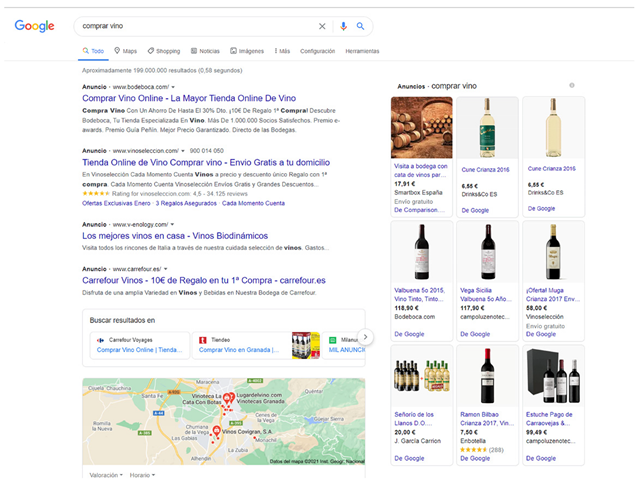Expand the arrow next to www.bodeboca.com
This screenshot has height=485, width=639.
173,87
